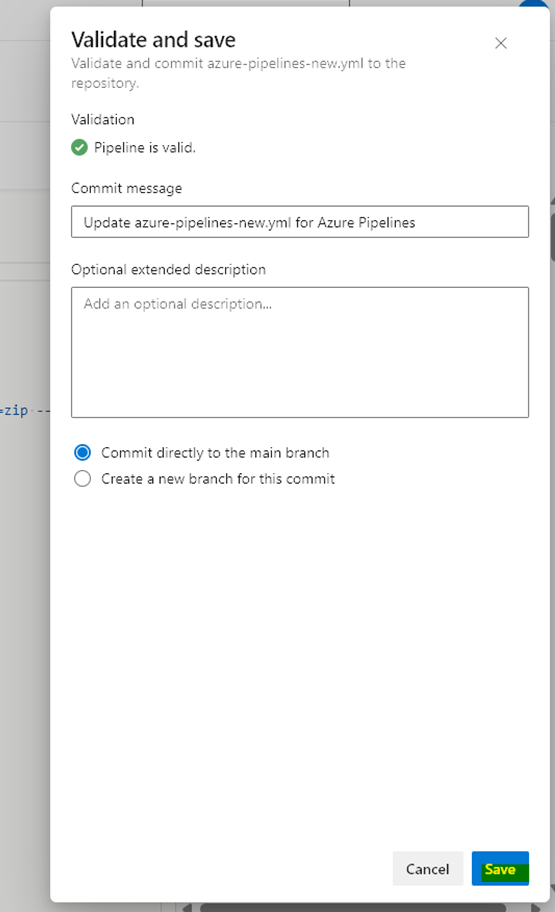
Task: Cancel the pipeline commit
Action: point(428,869)
